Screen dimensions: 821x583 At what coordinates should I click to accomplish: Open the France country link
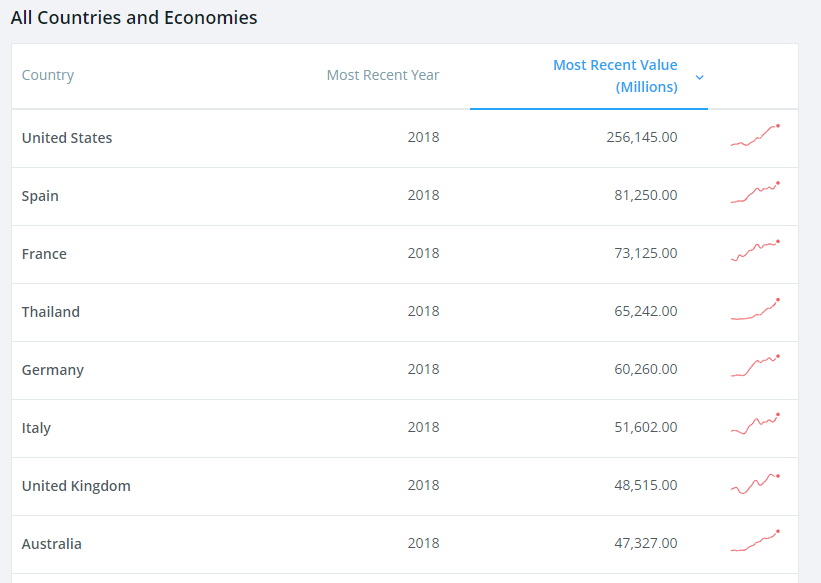(x=44, y=254)
